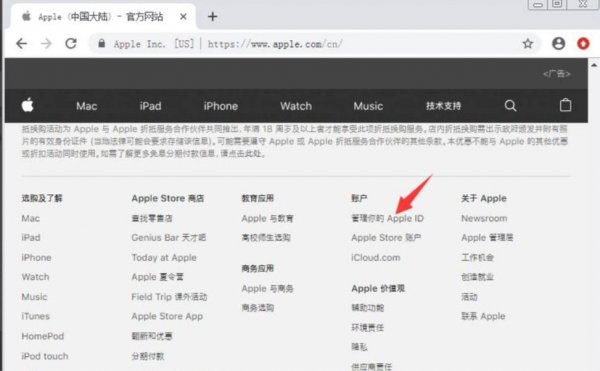Click the padlock site security icon

(x=101, y=43)
